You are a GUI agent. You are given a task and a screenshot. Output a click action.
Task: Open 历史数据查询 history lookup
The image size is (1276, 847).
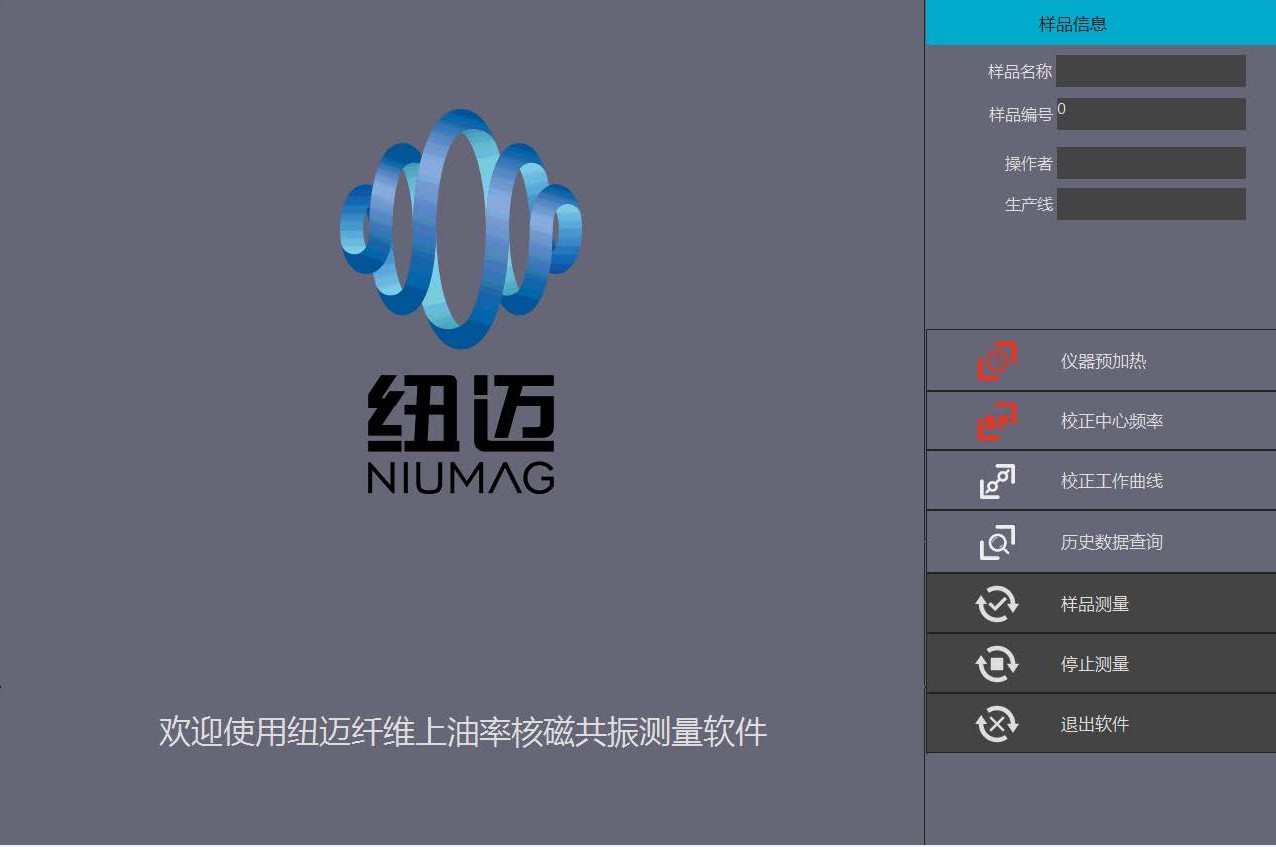tap(1101, 542)
